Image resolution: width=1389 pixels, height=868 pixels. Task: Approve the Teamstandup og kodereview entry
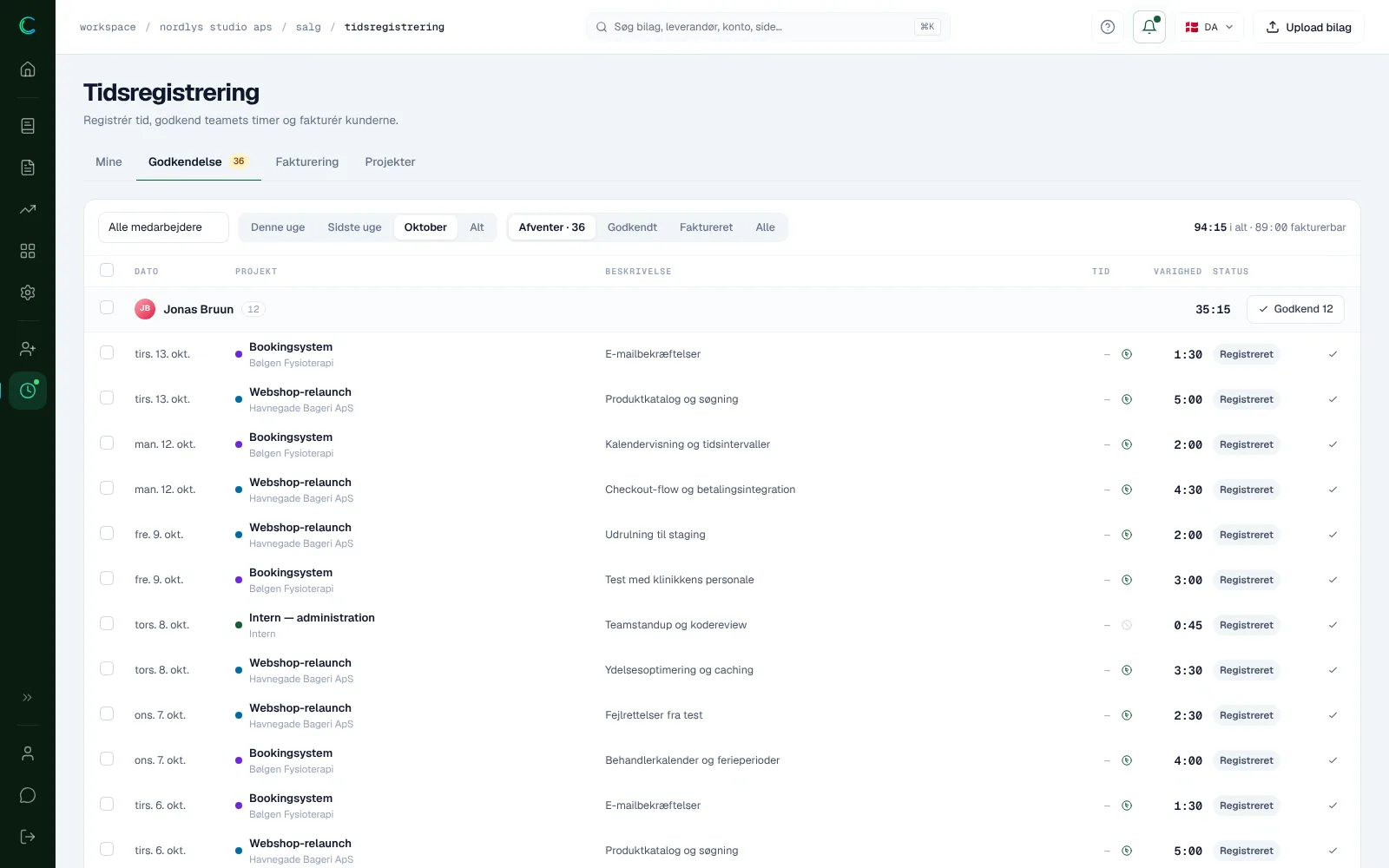click(x=1333, y=625)
